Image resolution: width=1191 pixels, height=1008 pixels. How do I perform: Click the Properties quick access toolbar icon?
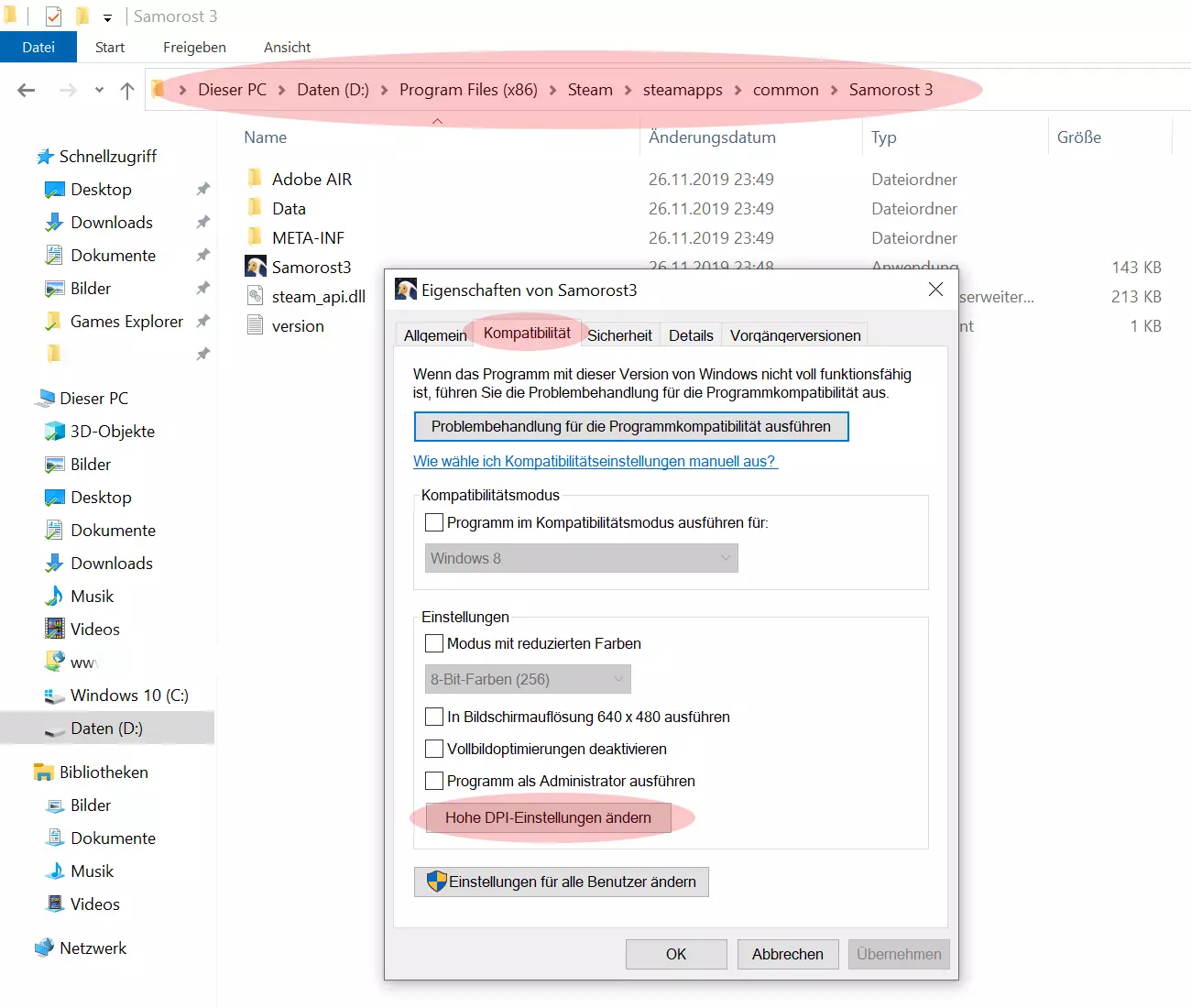click(54, 16)
